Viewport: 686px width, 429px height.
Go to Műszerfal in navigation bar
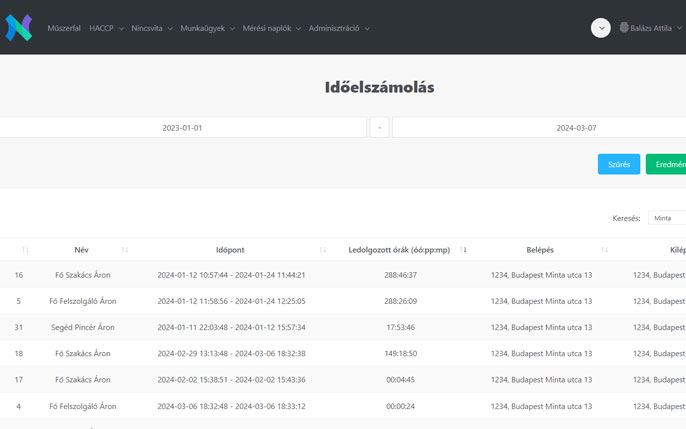[64, 28]
